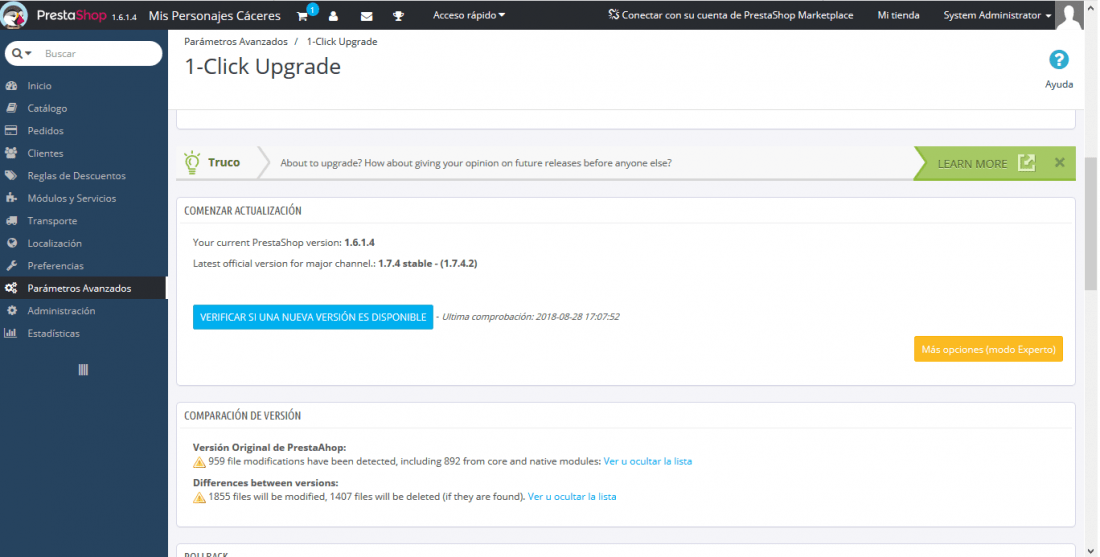Click the page vertical scrollbar thumb
The image size is (1100, 557).
click(x=1091, y=223)
